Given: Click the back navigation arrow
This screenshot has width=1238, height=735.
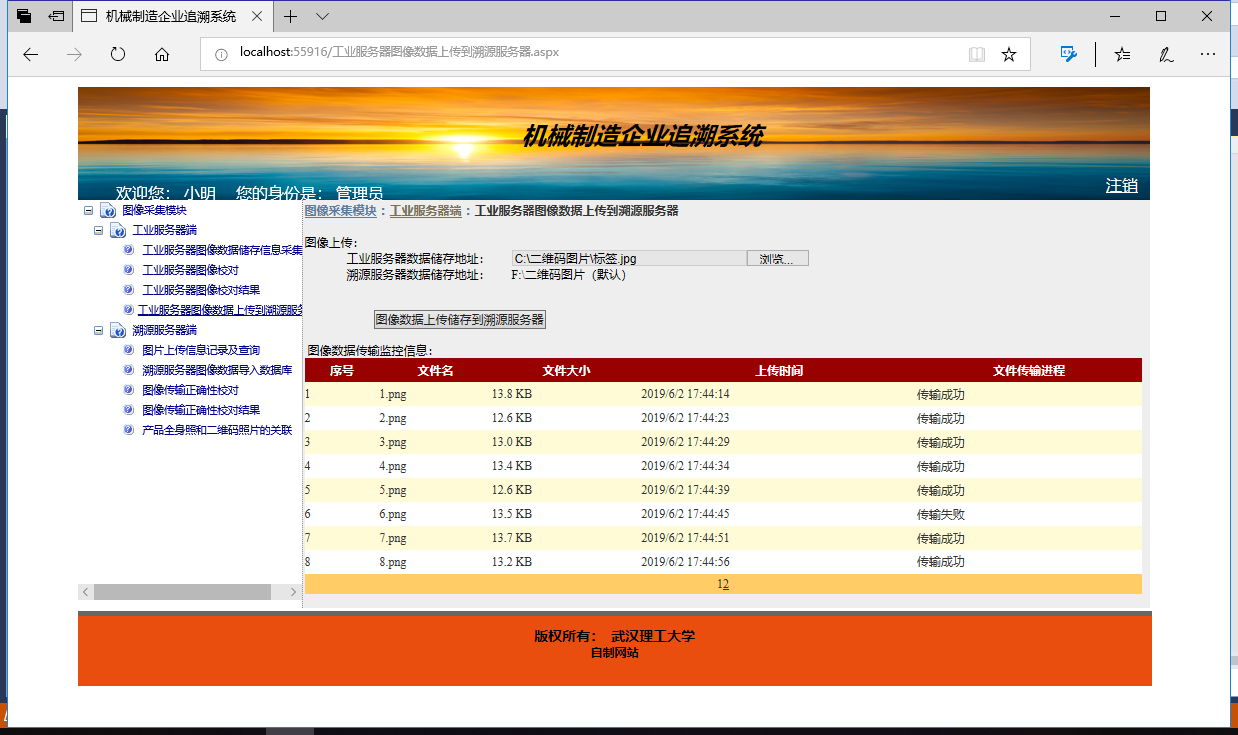Looking at the screenshot, I should point(30,54).
